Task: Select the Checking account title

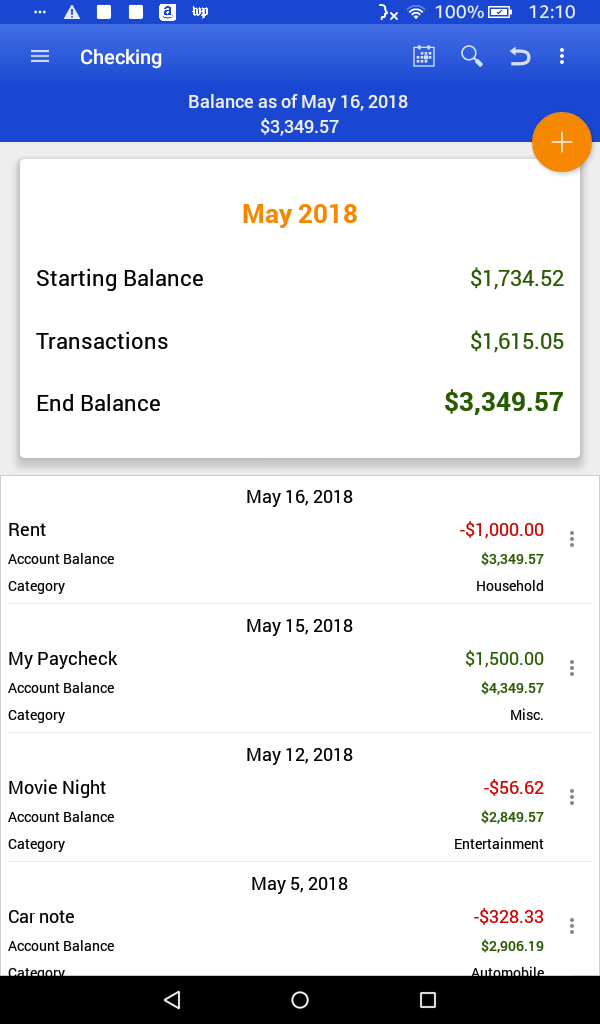Action: 120,57
